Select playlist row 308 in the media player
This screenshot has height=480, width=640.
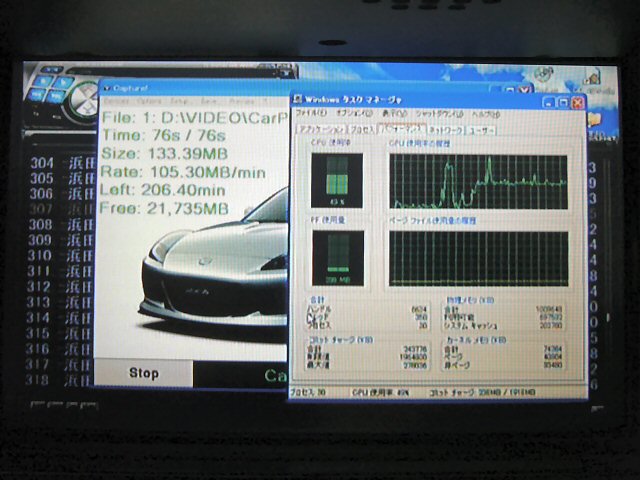pyautogui.click(x=61, y=224)
